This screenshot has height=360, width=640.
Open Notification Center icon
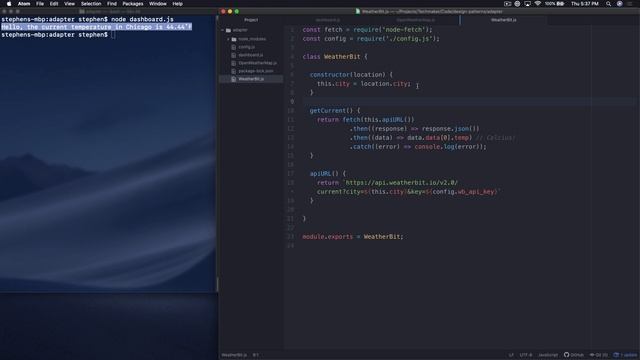tap(631, 4)
